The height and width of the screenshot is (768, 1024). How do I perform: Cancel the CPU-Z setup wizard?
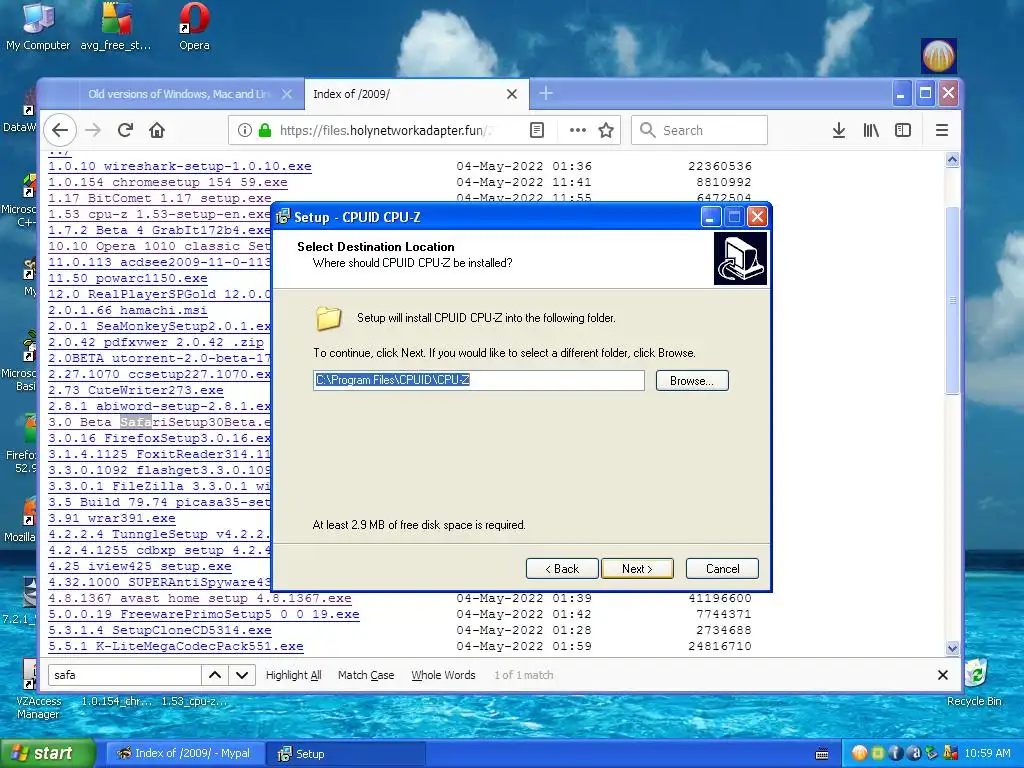pos(722,569)
